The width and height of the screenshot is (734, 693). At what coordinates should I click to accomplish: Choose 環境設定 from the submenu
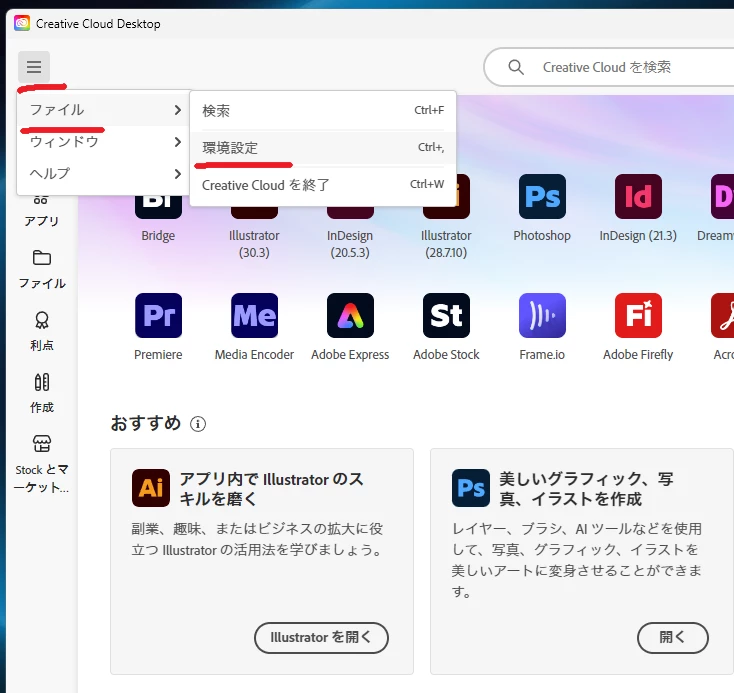(x=323, y=147)
